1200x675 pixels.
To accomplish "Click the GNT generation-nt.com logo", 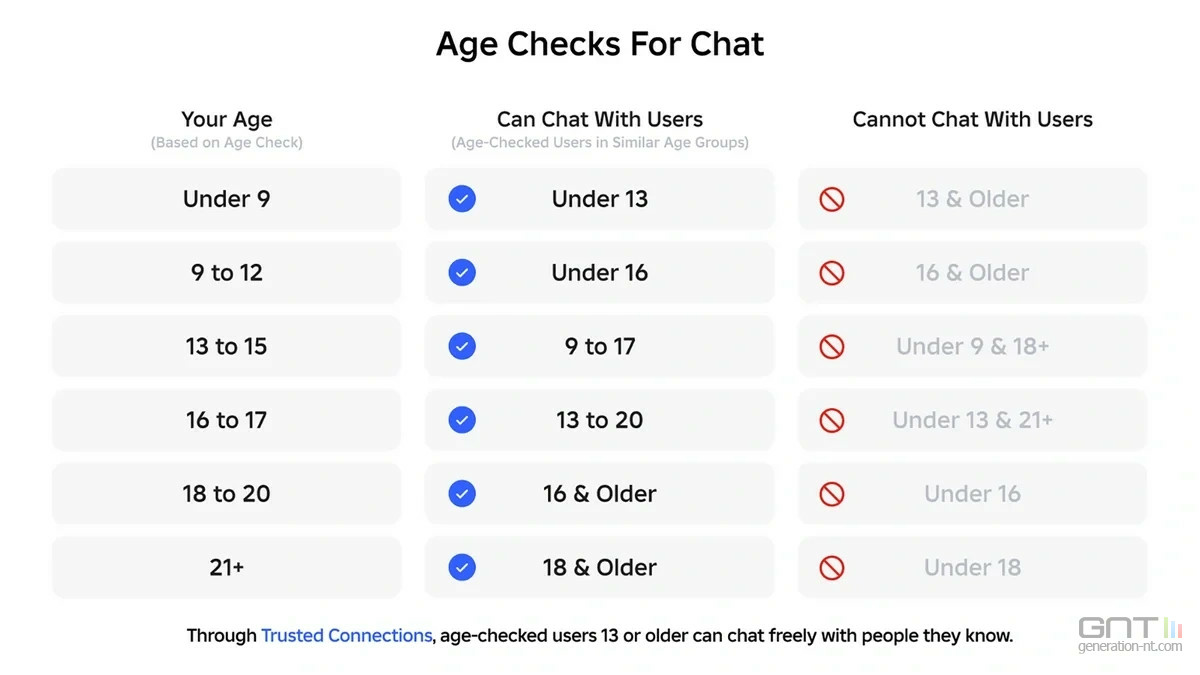I will 1130,634.
